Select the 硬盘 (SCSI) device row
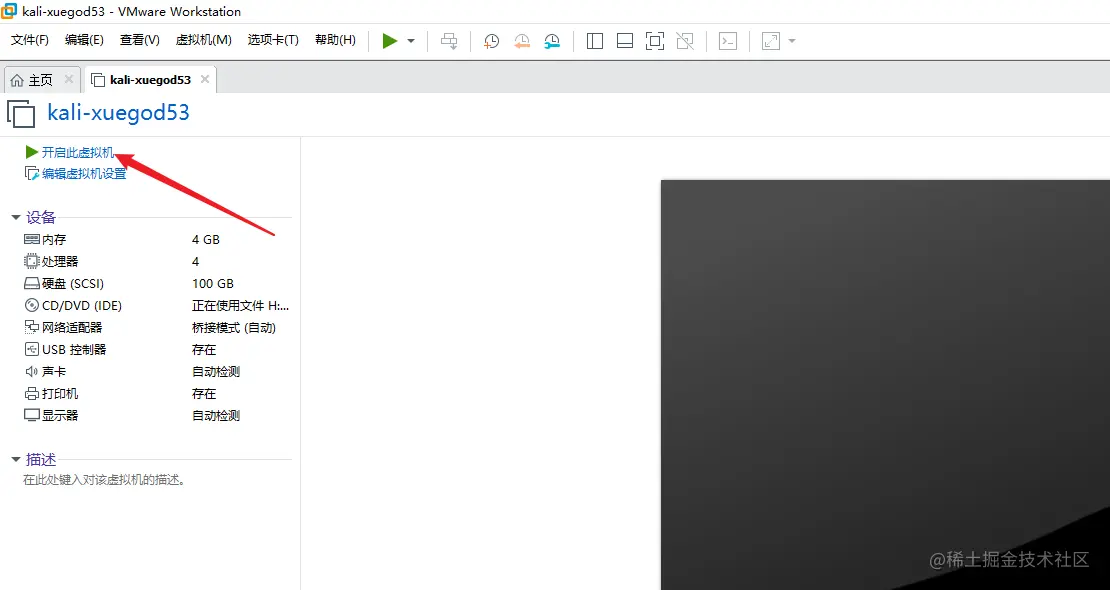Screen dimensions: 1110x590 pos(157,283)
